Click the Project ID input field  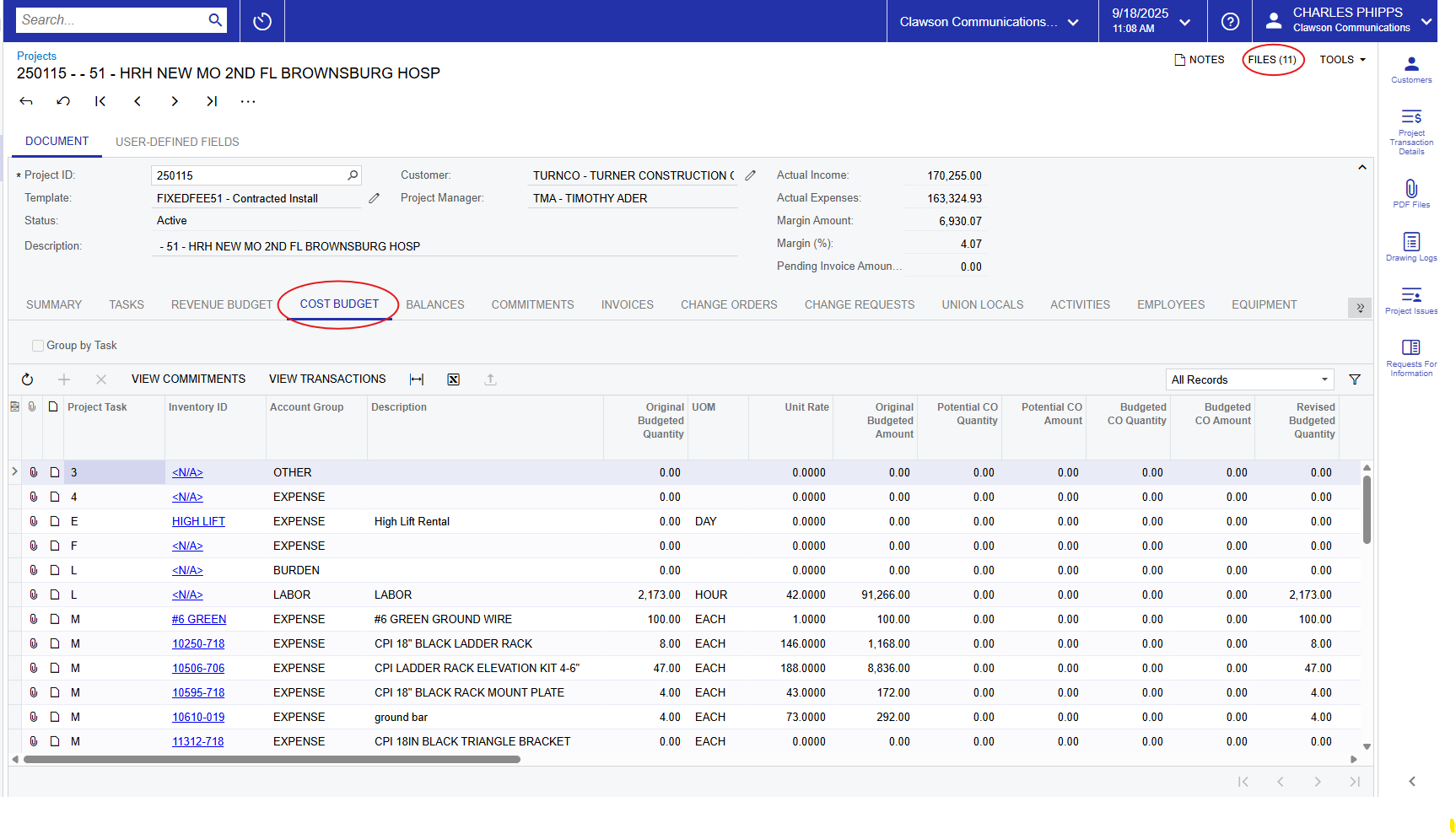(x=249, y=175)
